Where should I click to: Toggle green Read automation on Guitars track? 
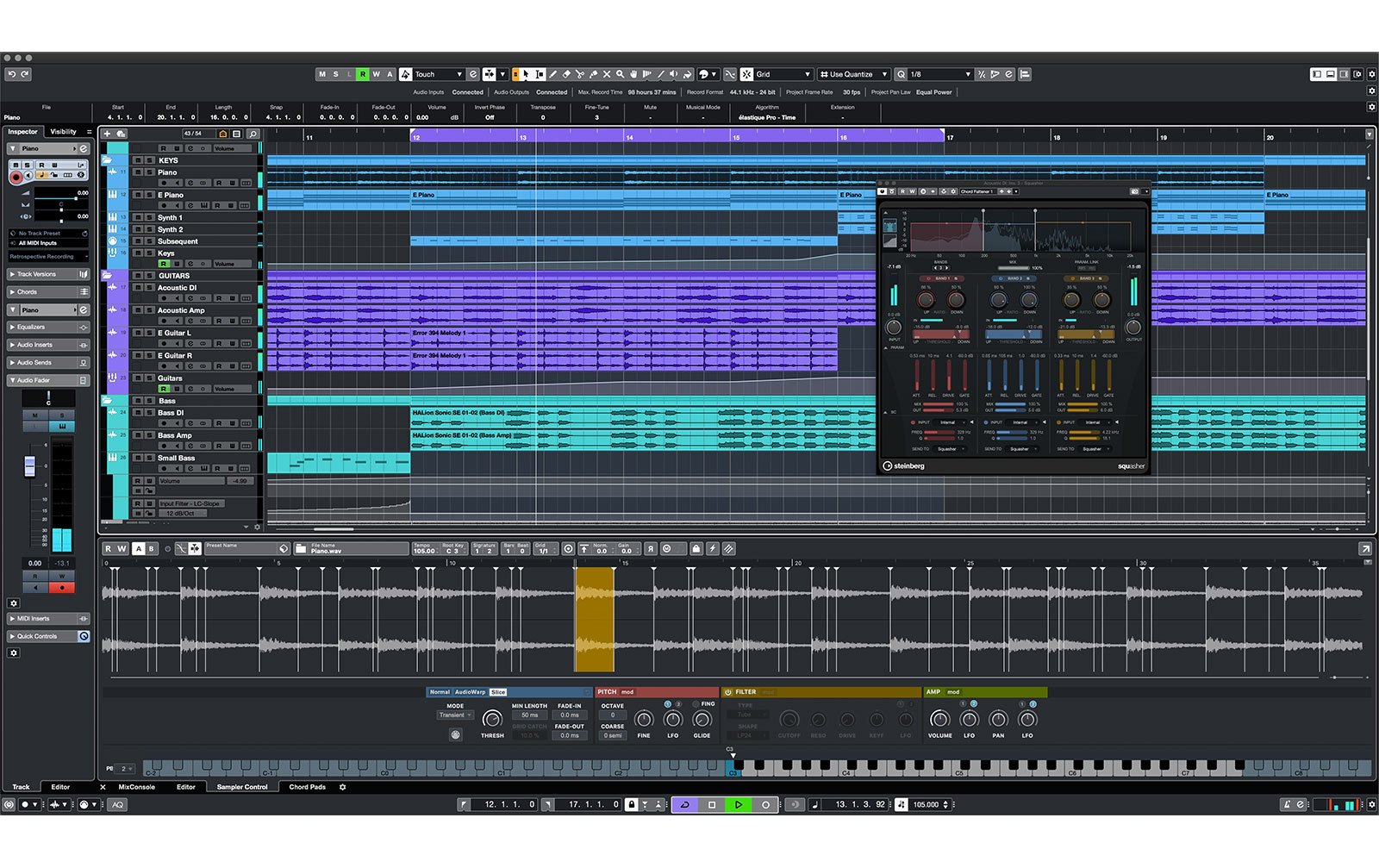click(163, 389)
